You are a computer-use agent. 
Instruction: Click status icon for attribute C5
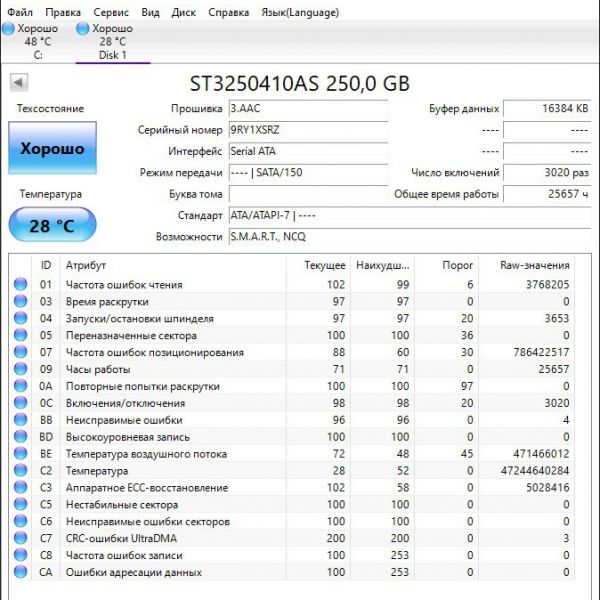[x=20, y=504]
